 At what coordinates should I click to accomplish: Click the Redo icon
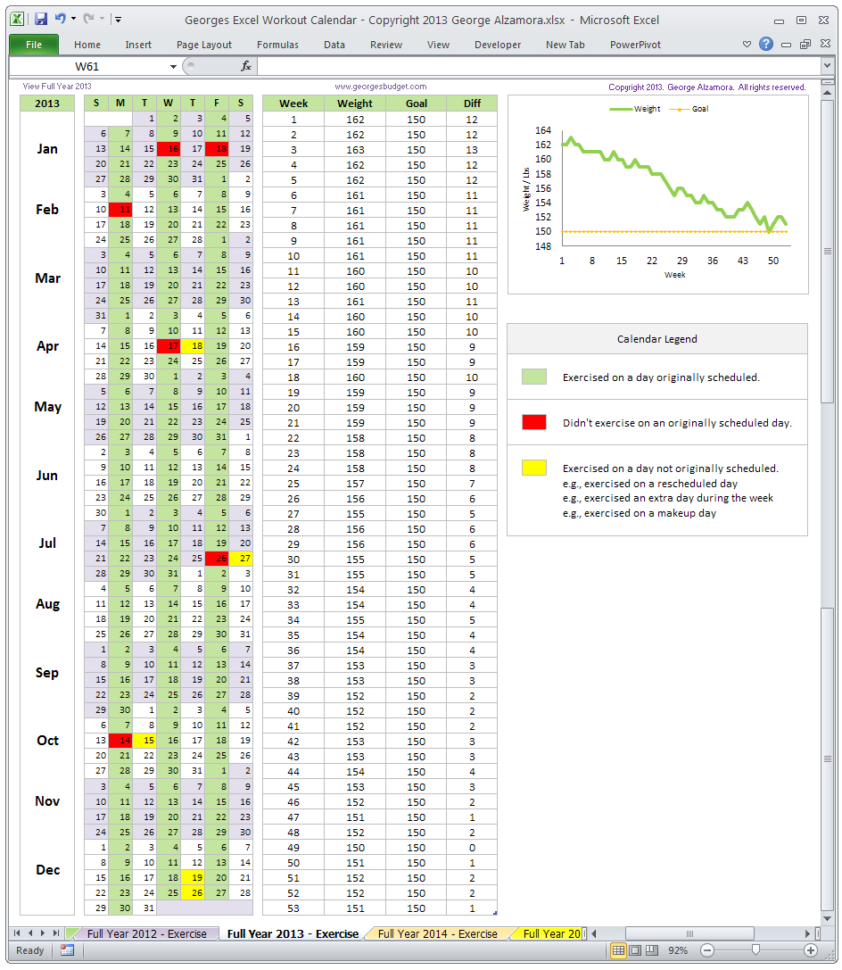point(87,18)
